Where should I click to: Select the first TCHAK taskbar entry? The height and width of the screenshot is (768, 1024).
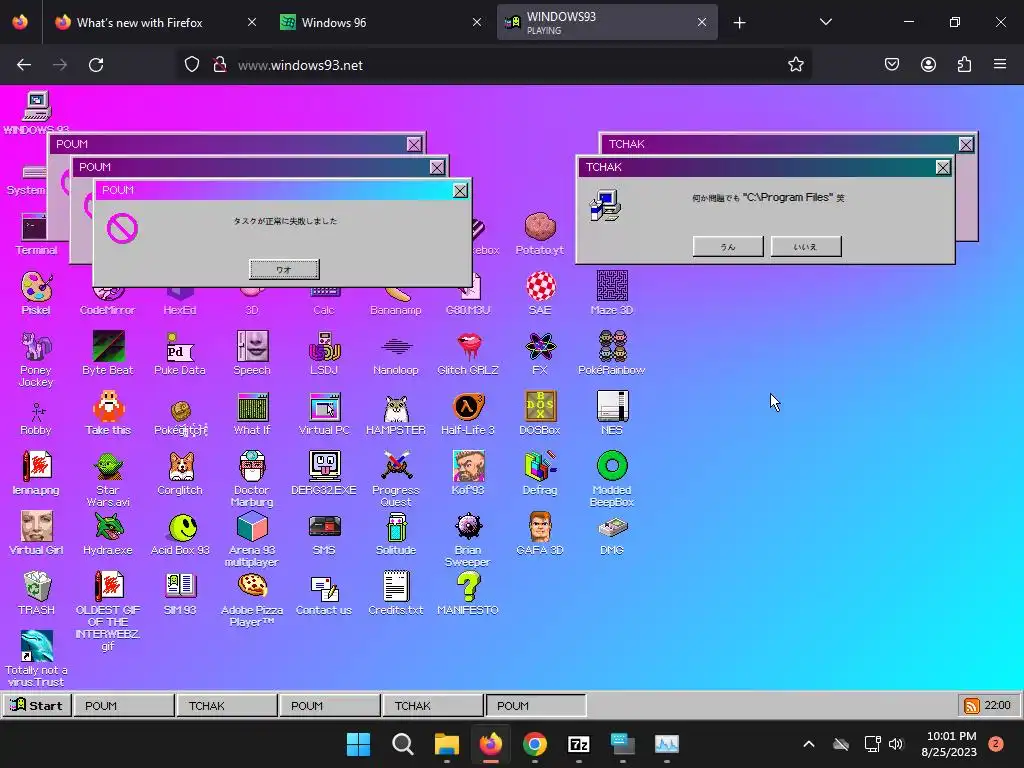(x=227, y=705)
